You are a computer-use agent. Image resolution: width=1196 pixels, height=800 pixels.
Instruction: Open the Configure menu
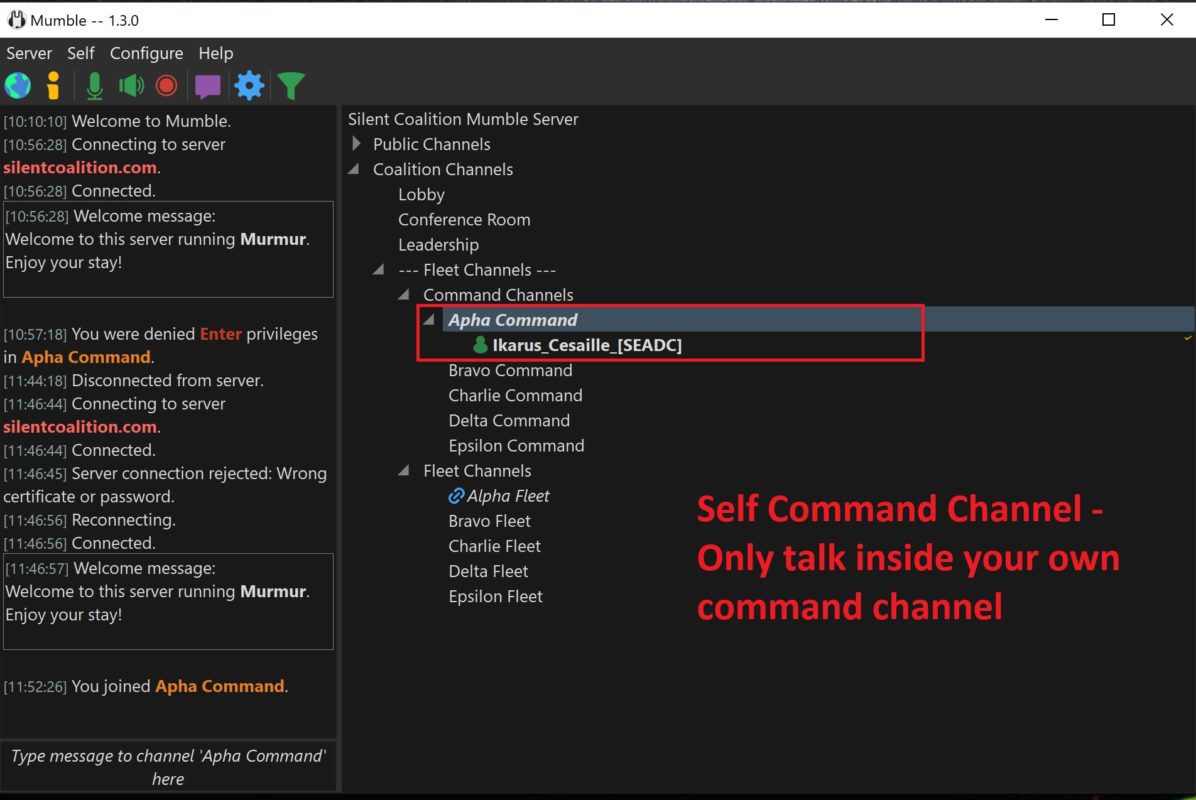[146, 53]
